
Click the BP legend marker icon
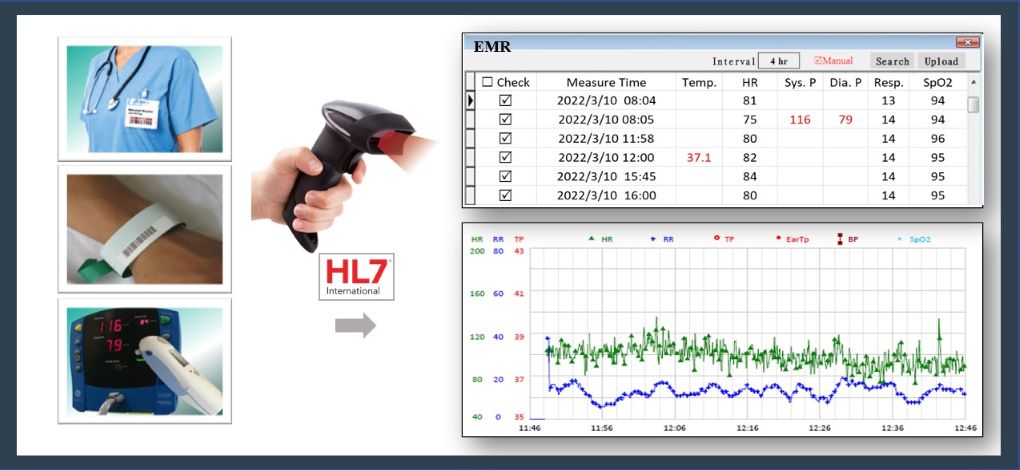(x=837, y=240)
